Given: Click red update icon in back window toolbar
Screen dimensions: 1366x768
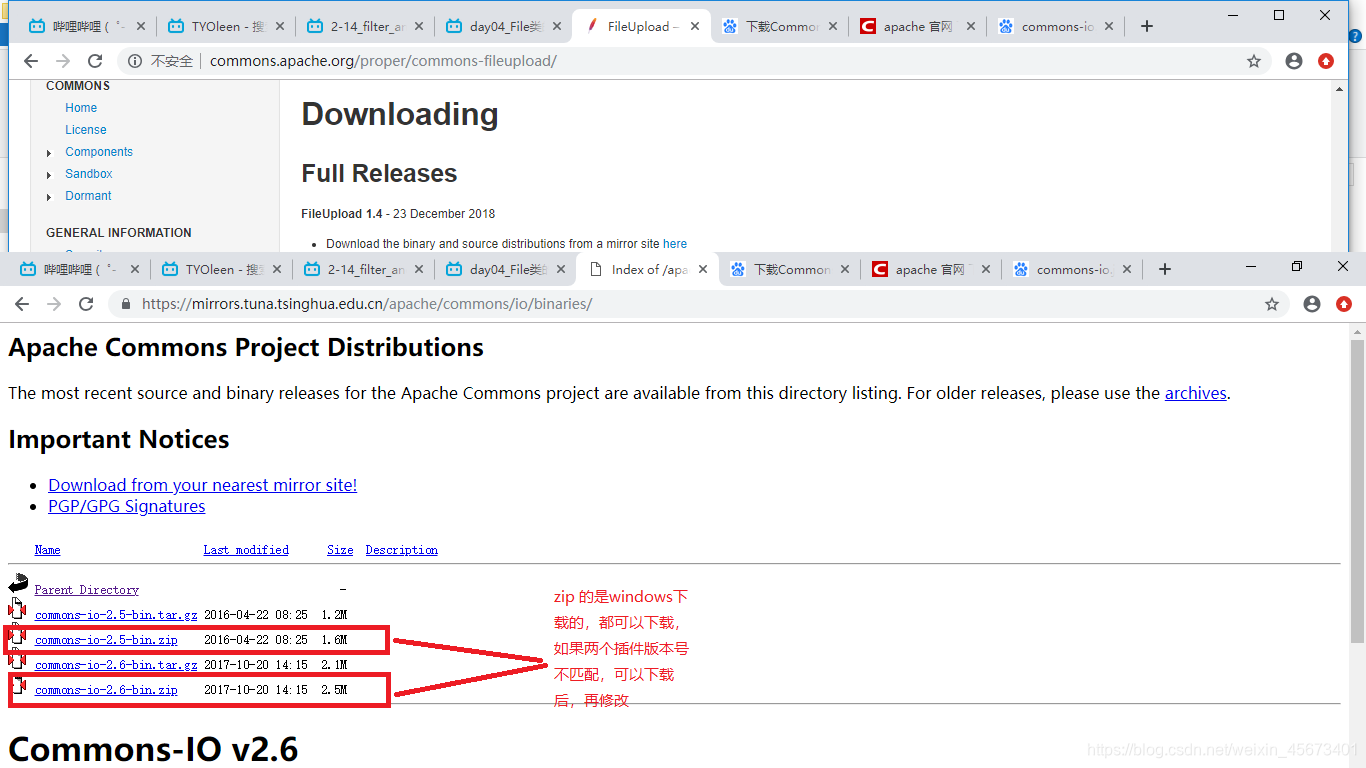Looking at the screenshot, I should [x=1326, y=61].
